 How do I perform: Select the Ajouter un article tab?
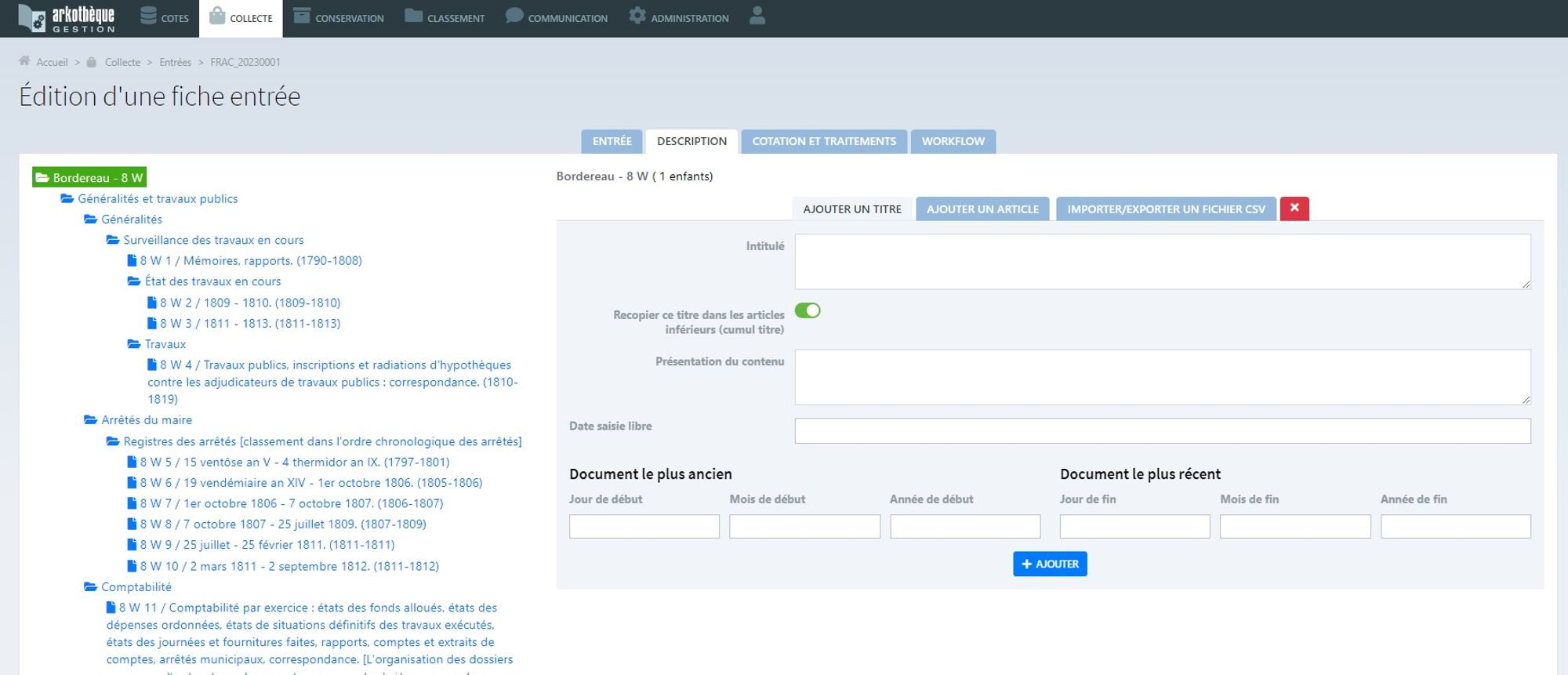[982, 209]
